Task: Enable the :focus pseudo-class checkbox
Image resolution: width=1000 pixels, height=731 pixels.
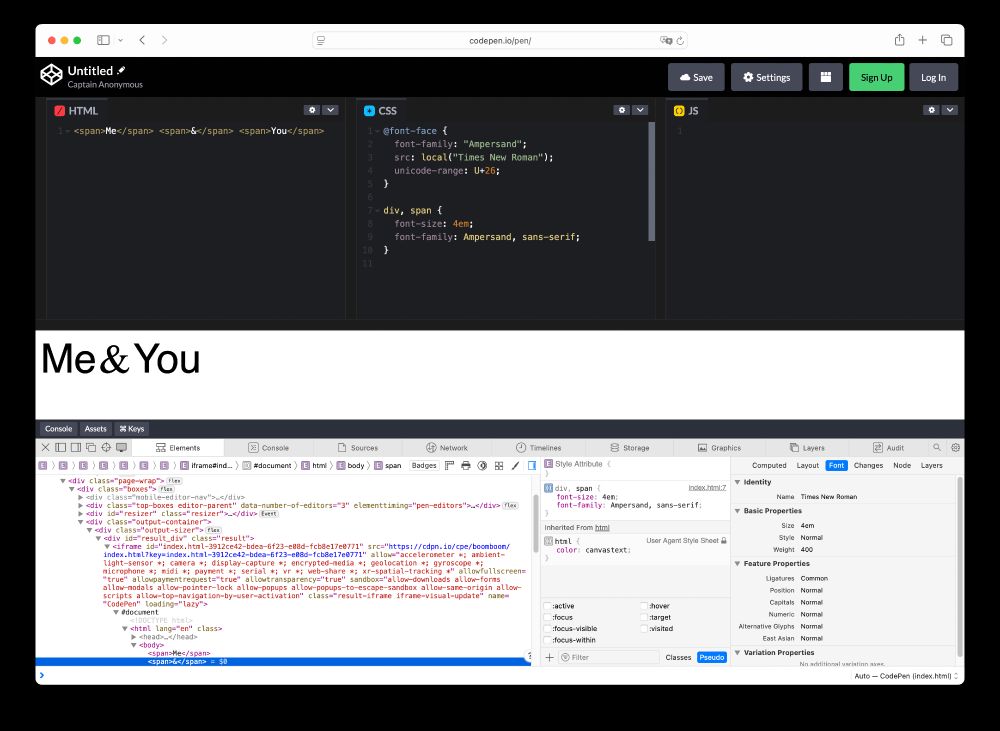Action: tap(547, 617)
